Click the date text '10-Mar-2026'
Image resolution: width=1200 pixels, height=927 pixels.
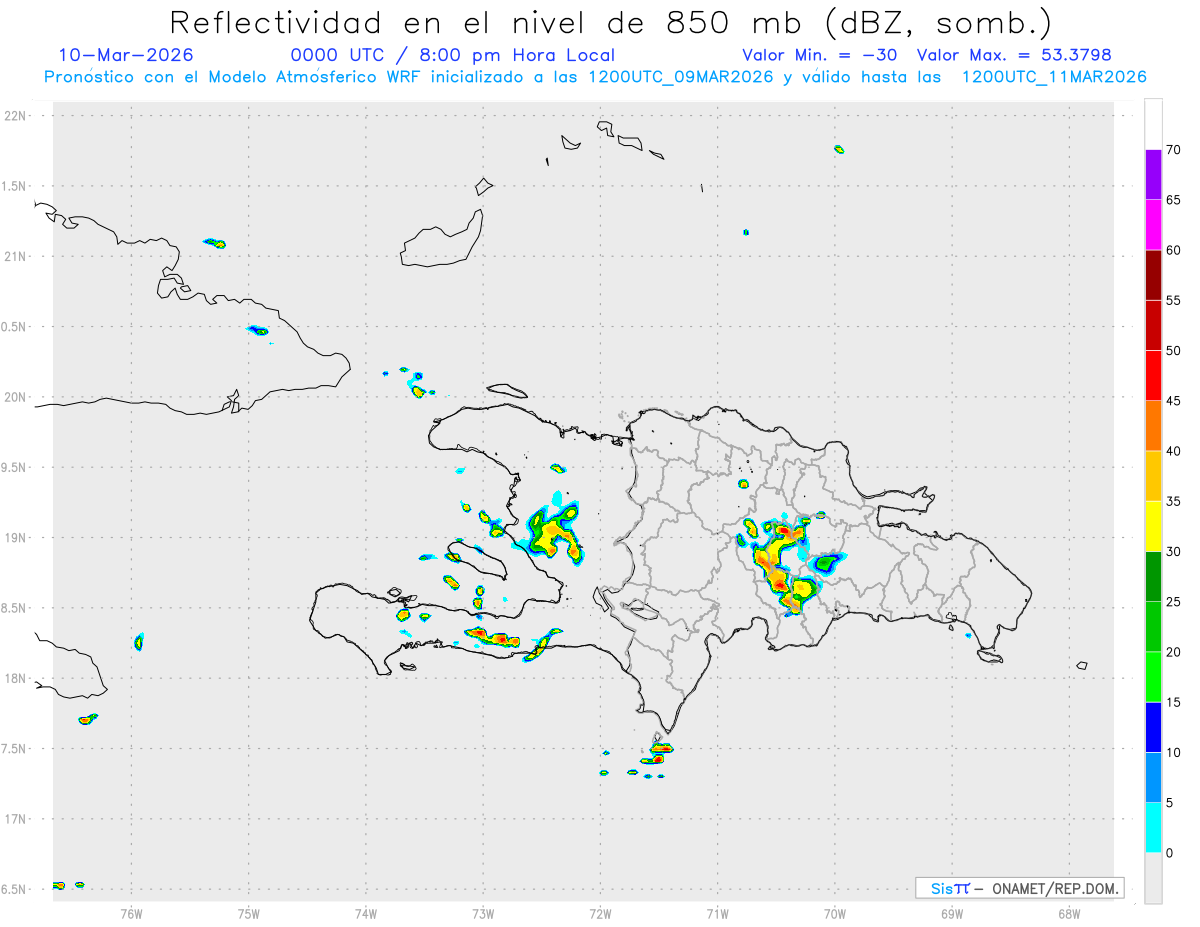point(126,55)
